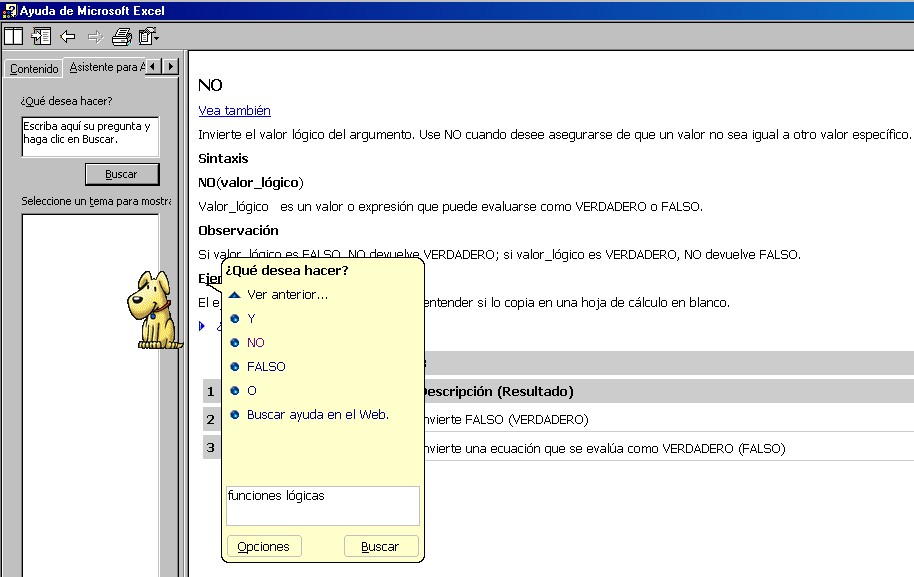Click the Office Assistant dog character
914x577 pixels.
coord(153,309)
